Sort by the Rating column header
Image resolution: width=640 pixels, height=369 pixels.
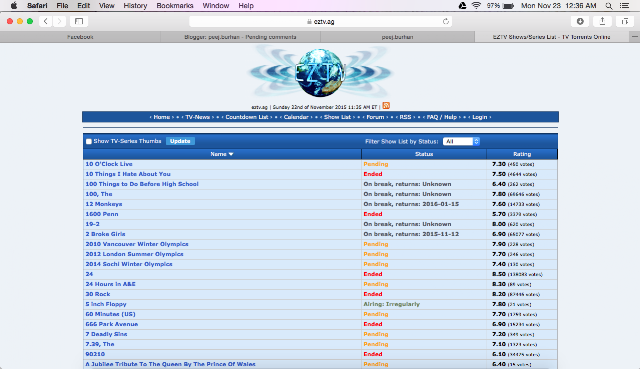click(522, 154)
